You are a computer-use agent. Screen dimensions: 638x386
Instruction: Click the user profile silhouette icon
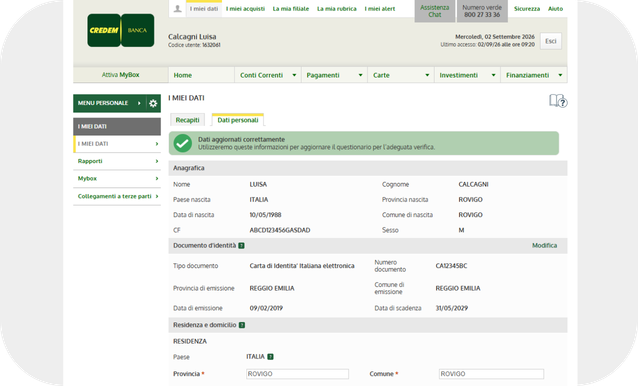[x=177, y=9]
